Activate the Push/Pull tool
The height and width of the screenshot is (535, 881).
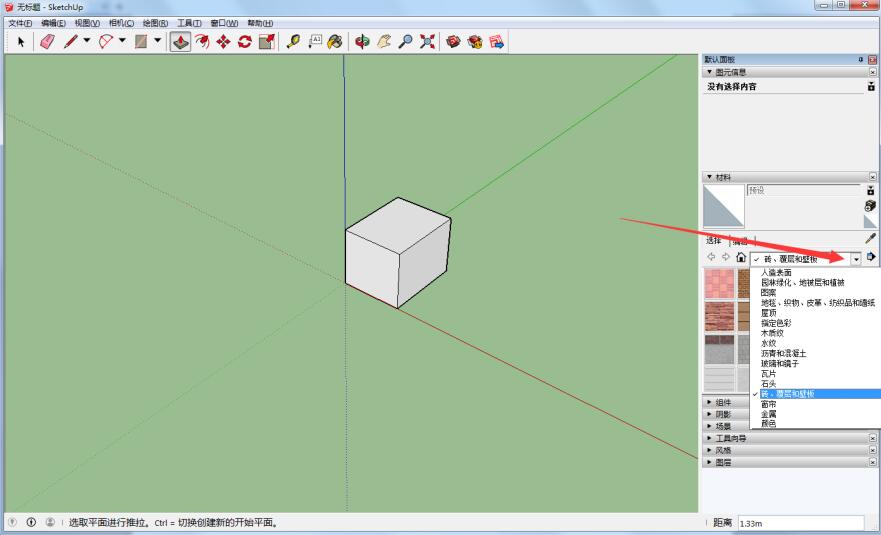pos(180,41)
